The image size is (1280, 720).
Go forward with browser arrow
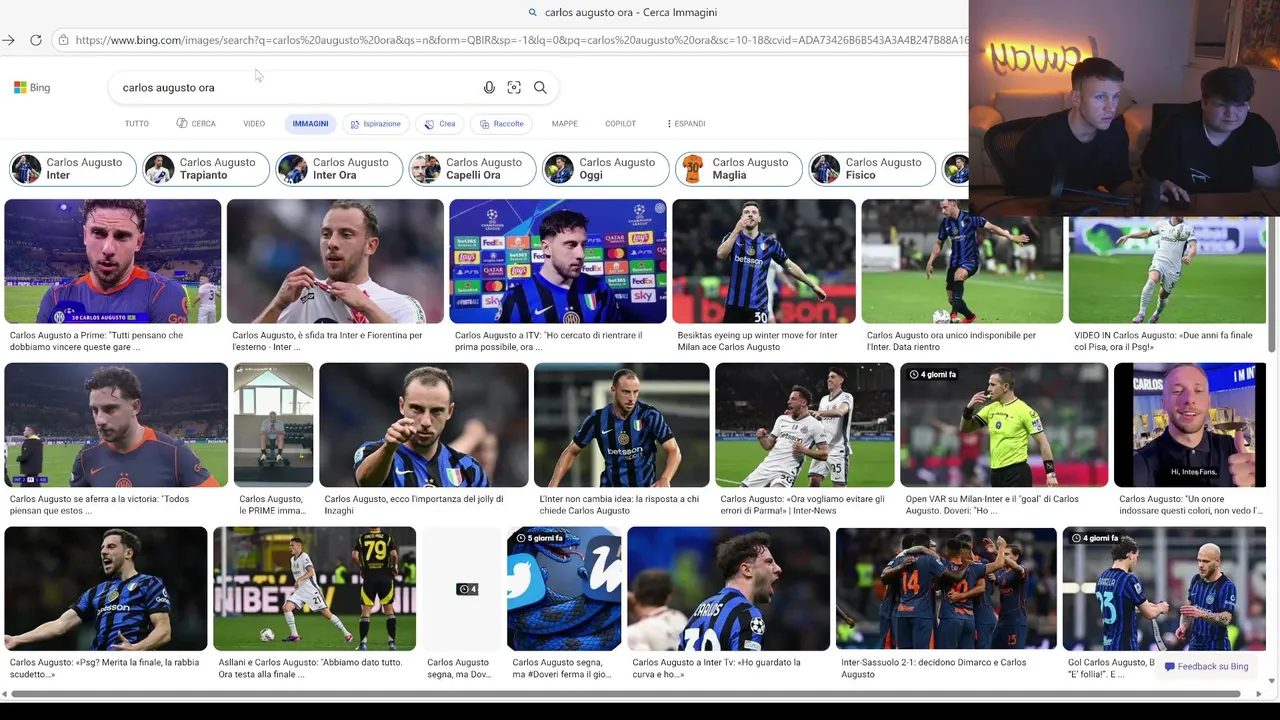[x=8, y=40]
